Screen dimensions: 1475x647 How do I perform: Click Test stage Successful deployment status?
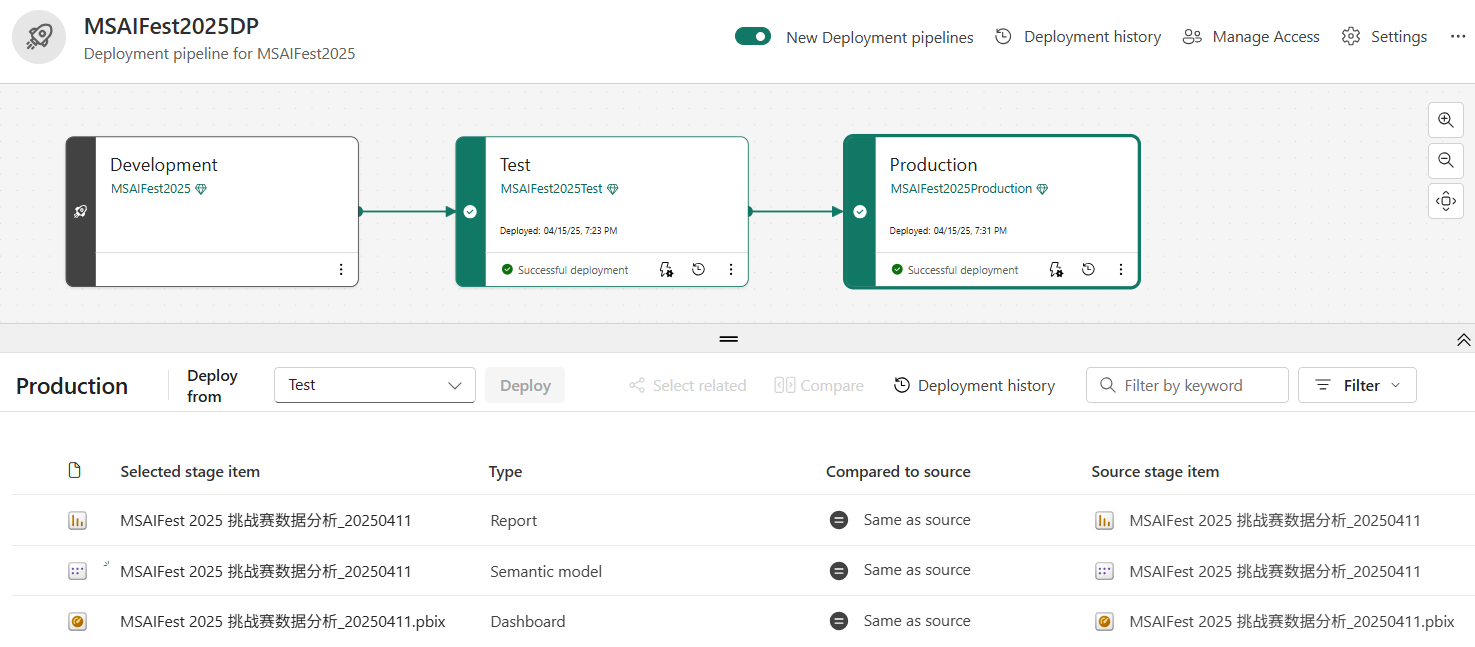[x=565, y=270]
